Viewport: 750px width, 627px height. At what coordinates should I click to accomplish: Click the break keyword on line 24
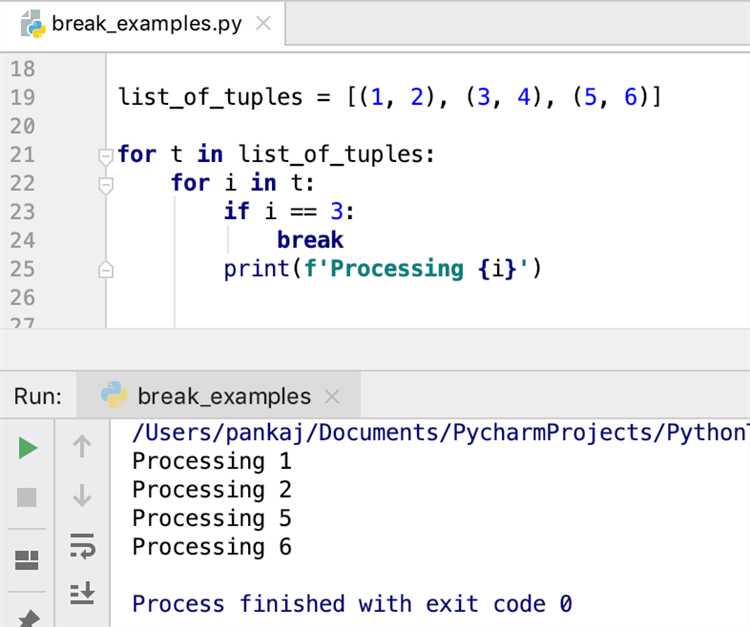[x=310, y=240]
